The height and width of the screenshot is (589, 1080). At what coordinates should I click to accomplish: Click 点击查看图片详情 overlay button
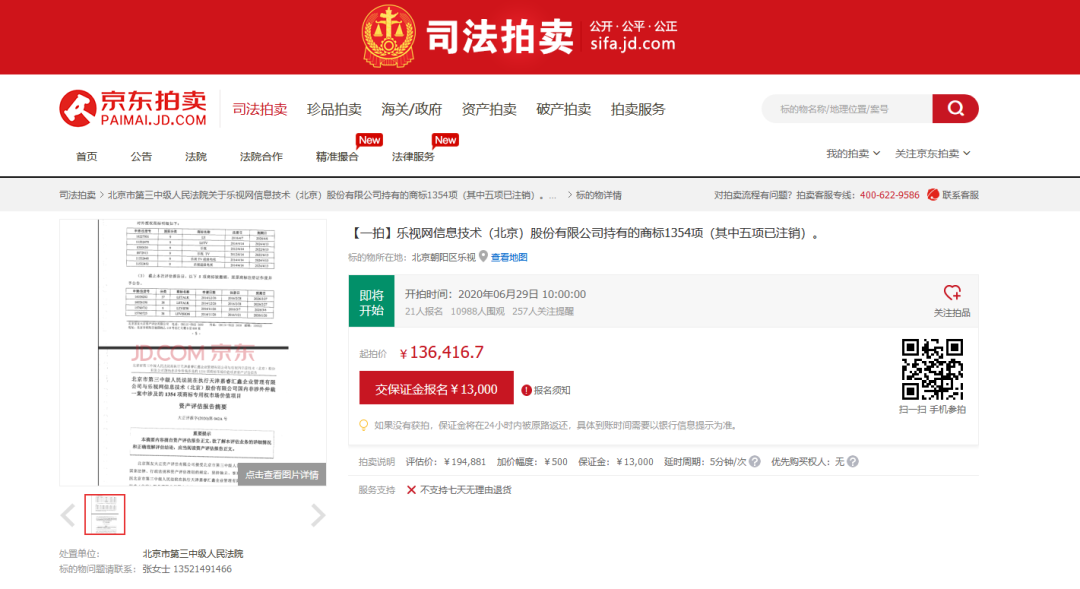pos(282,475)
